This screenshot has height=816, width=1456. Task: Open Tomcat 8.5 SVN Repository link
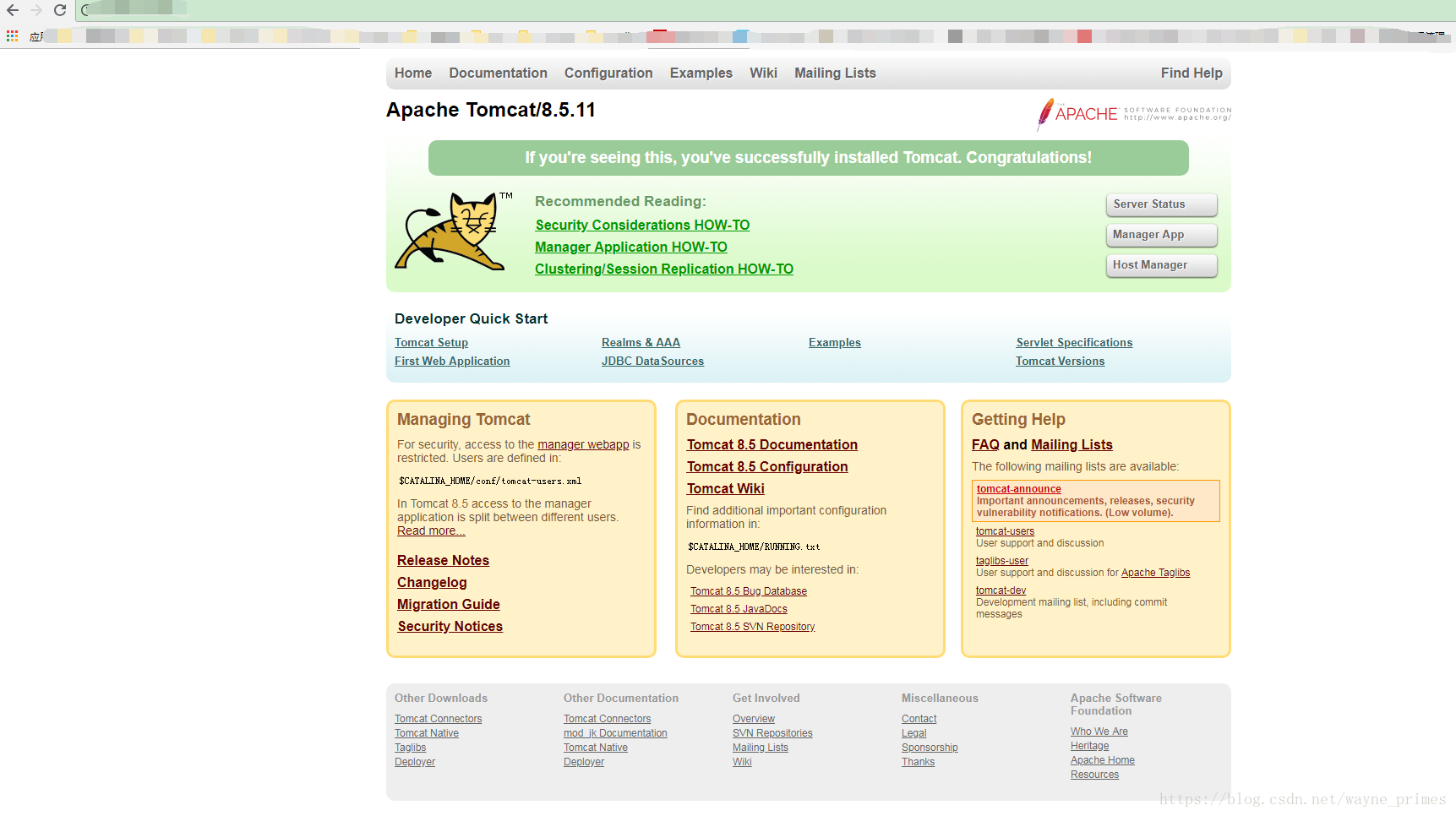753,627
